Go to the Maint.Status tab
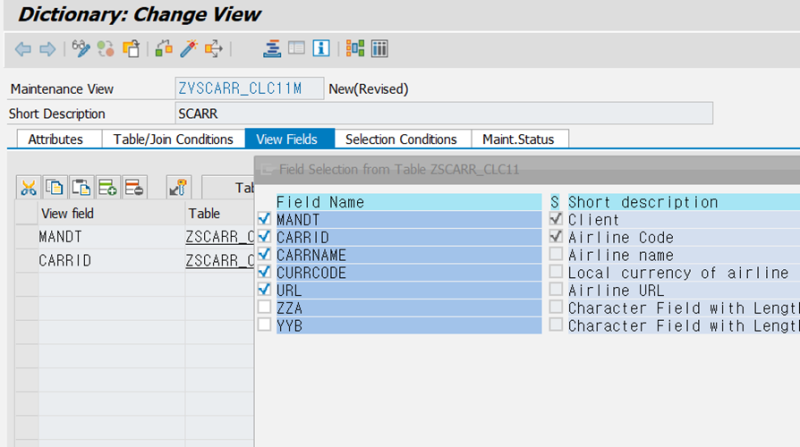The width and height of the screenshot is (800, 447). (518, 139)
